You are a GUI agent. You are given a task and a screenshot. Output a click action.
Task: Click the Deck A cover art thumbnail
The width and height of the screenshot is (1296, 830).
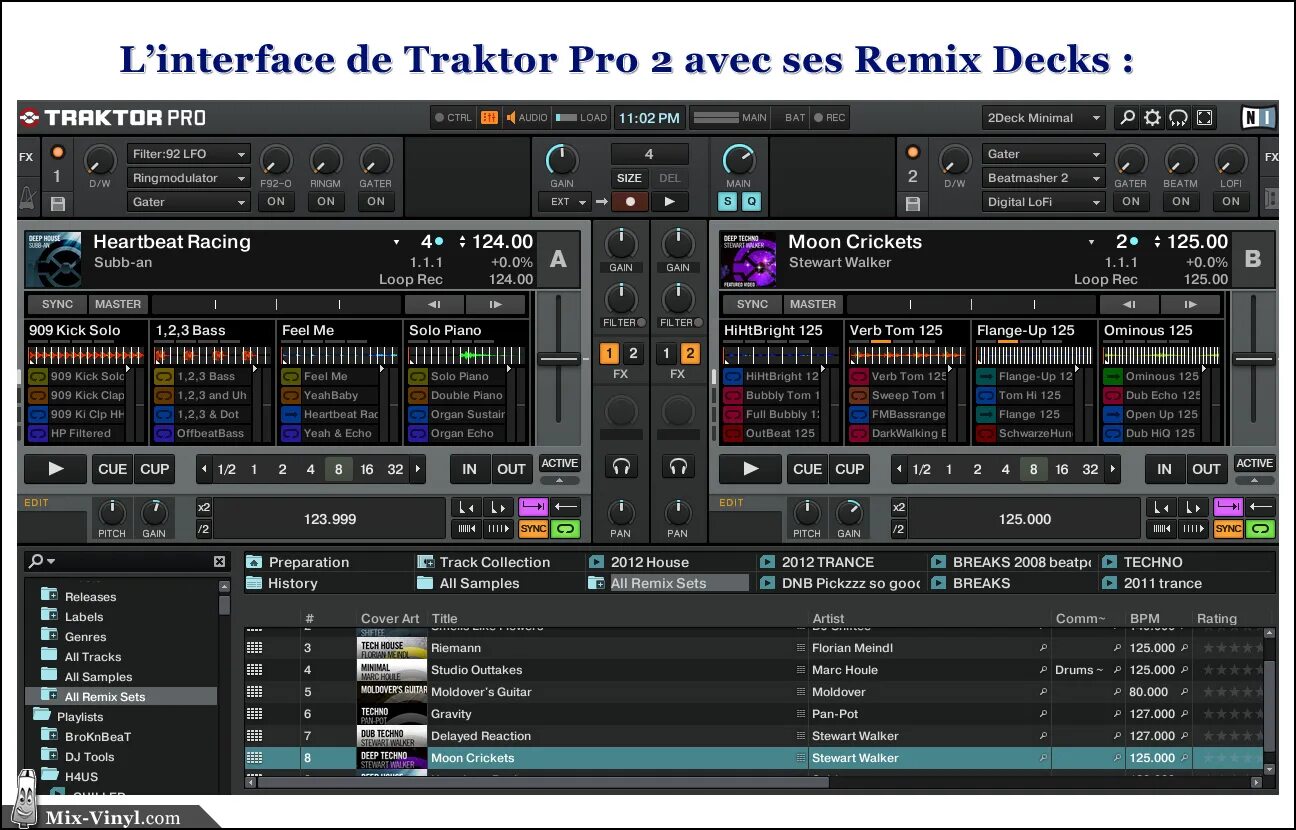point(54,260)
